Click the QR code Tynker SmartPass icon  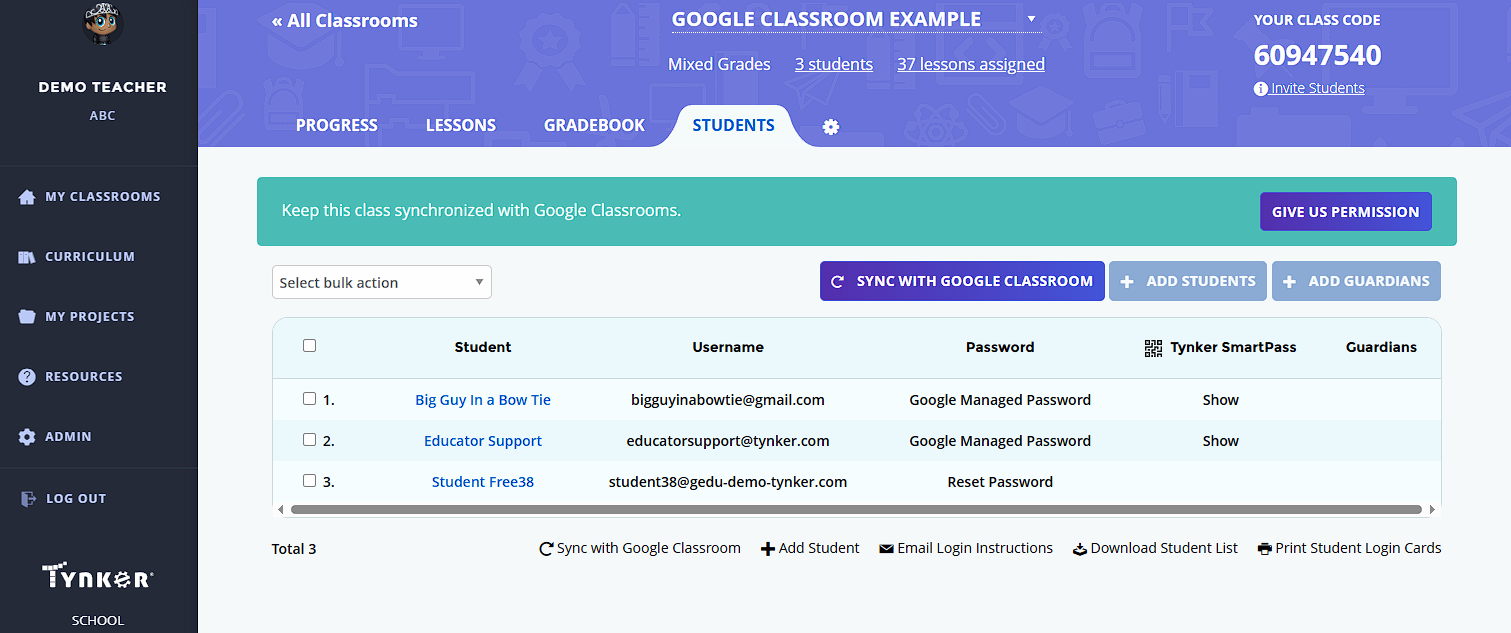tap(1153, 348)
